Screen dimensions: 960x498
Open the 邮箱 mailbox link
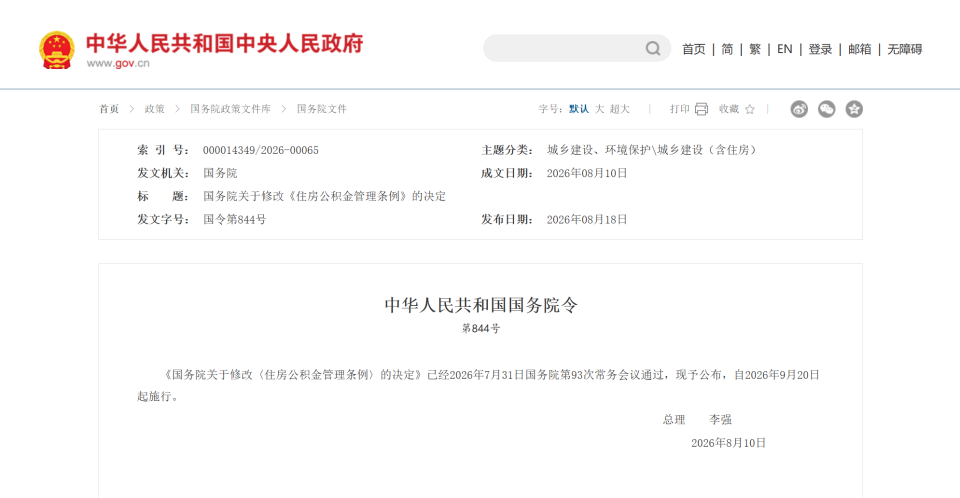point(860,49)
